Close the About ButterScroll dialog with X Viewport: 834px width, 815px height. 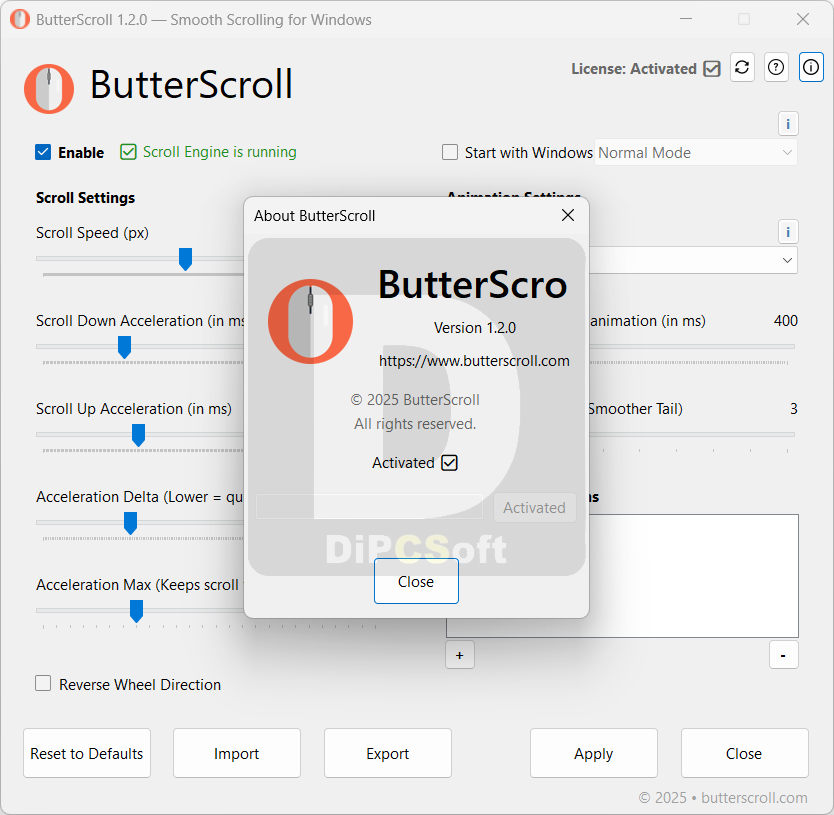568,215
